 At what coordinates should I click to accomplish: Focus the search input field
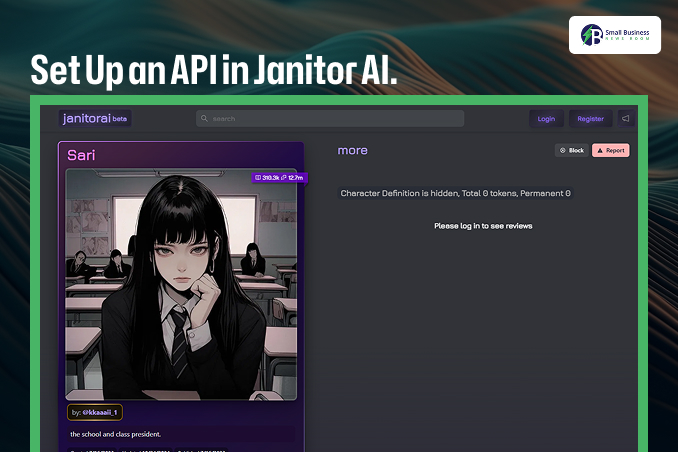(x=330, y=119)
